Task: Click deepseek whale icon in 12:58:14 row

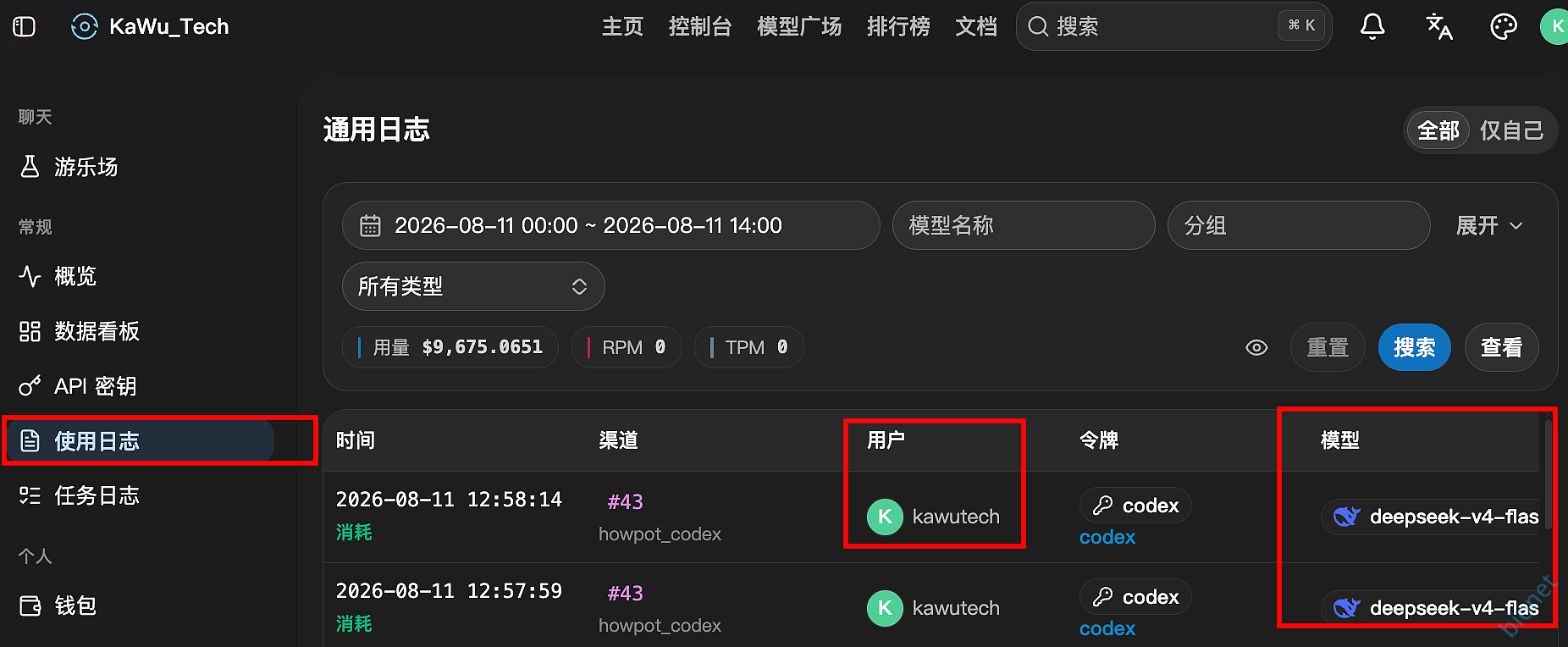Action: [1346, 517]
